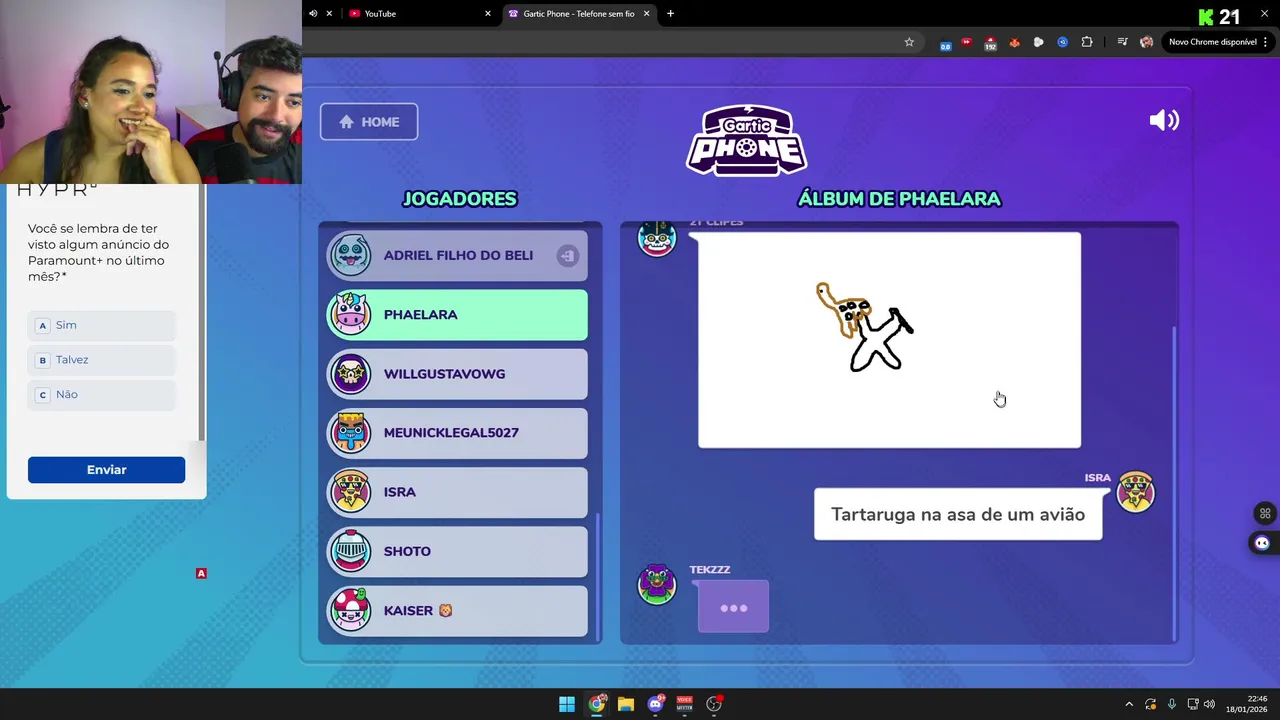Select the KAISER player row
1280x720 pixels.
click(x=457, y=610)
